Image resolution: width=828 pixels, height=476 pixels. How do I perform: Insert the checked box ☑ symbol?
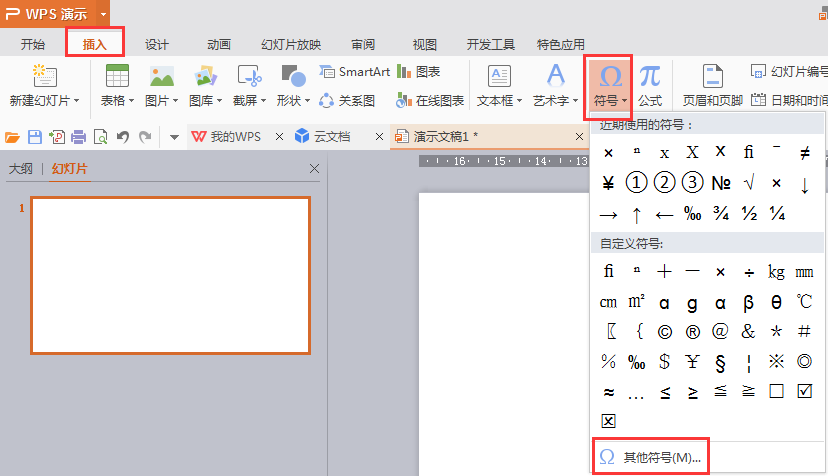pyautogui.click(x=805, y=391)
